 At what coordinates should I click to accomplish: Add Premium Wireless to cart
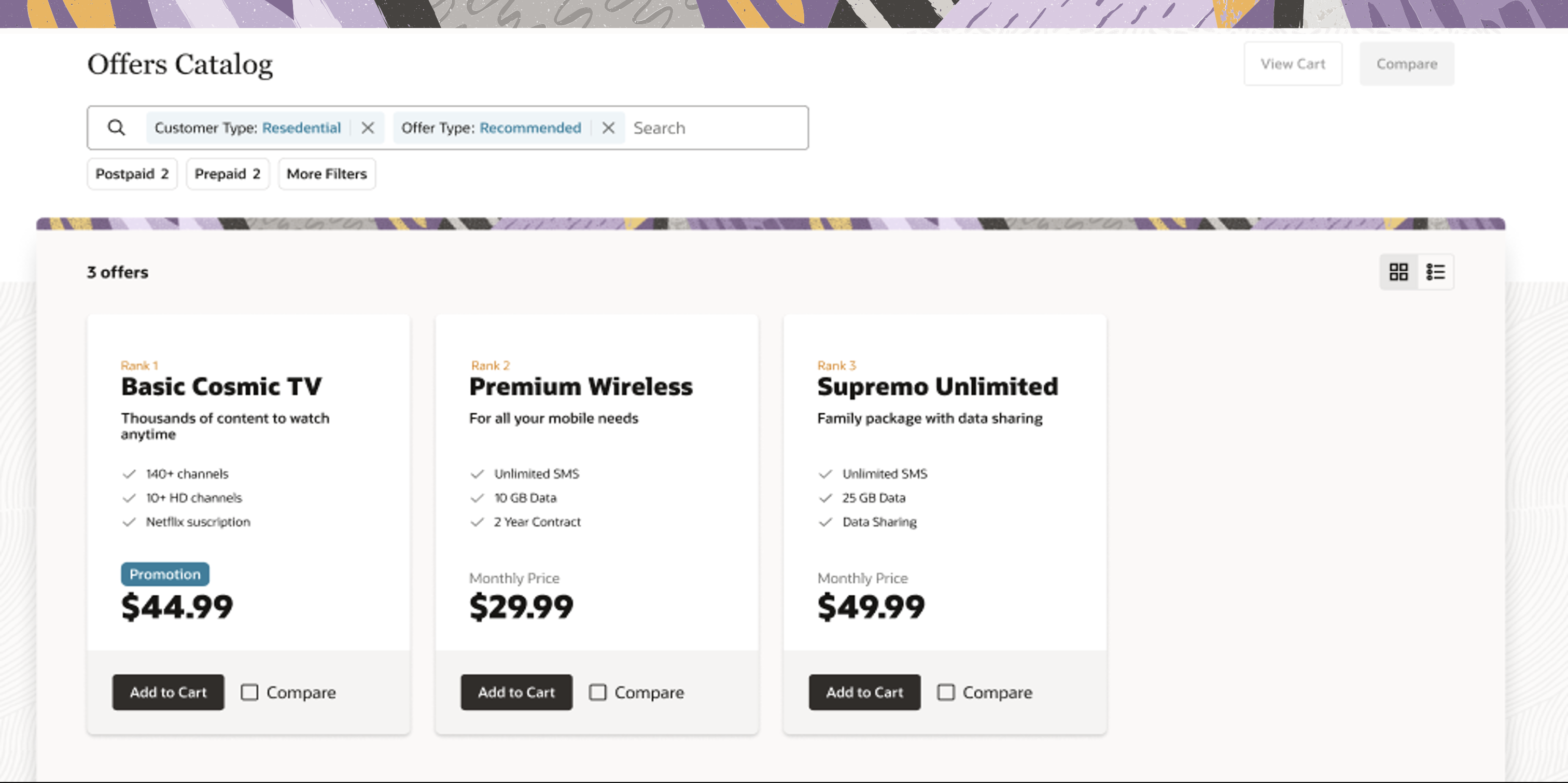tap(515, 692)
